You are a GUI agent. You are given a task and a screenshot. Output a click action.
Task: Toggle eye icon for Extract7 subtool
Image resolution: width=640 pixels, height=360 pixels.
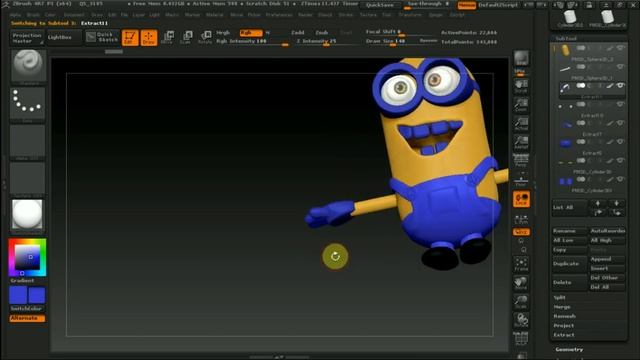(x=620, y=123)
